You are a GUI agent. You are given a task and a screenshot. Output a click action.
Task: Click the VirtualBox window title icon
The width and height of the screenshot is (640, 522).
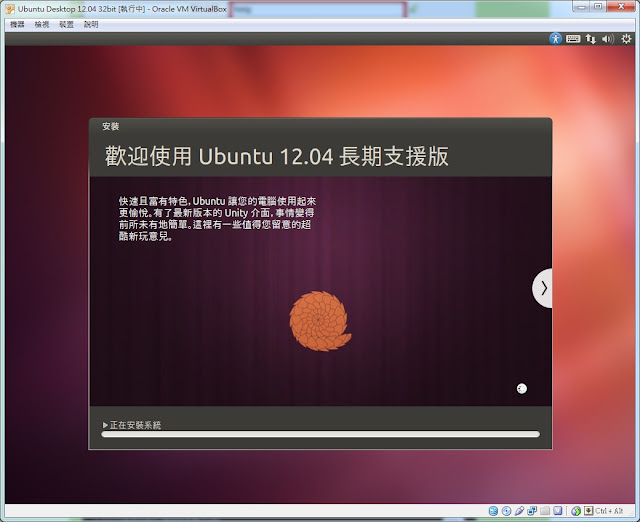(x=10, y=9)
